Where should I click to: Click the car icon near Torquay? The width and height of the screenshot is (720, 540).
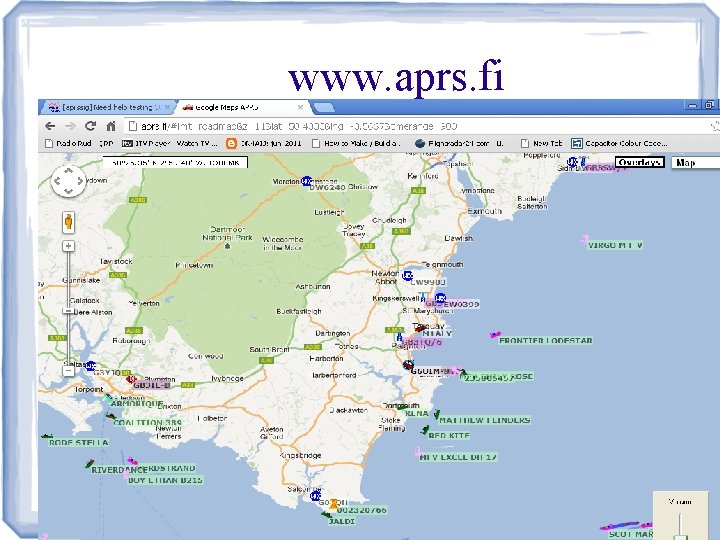[419, 328]
